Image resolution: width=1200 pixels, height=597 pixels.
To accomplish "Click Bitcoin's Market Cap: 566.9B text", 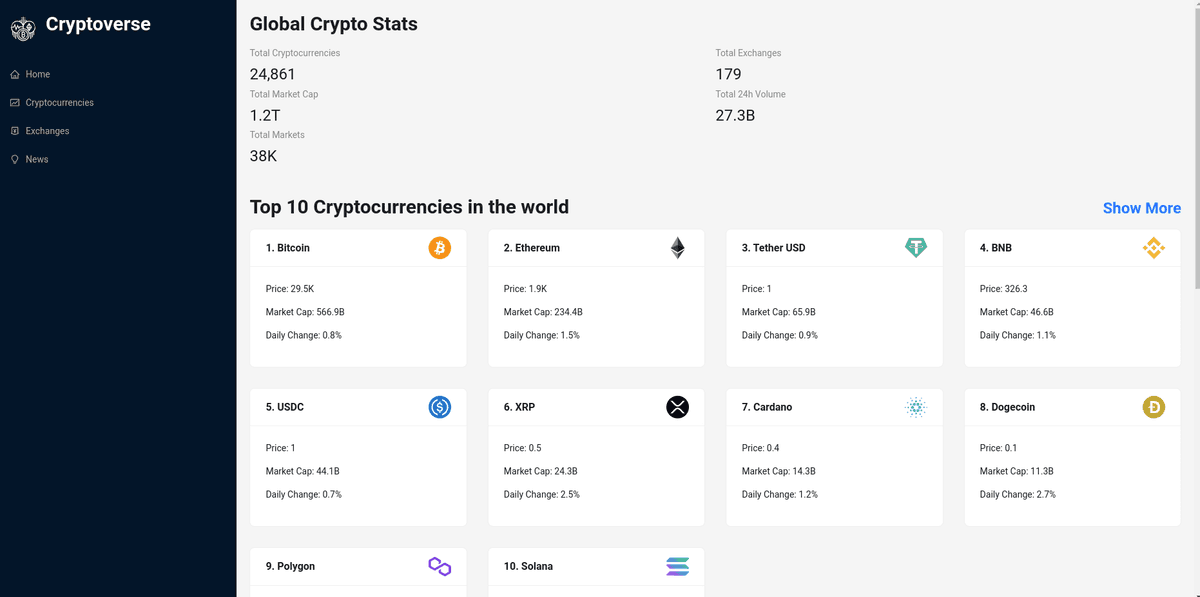I will coord(305,312).
